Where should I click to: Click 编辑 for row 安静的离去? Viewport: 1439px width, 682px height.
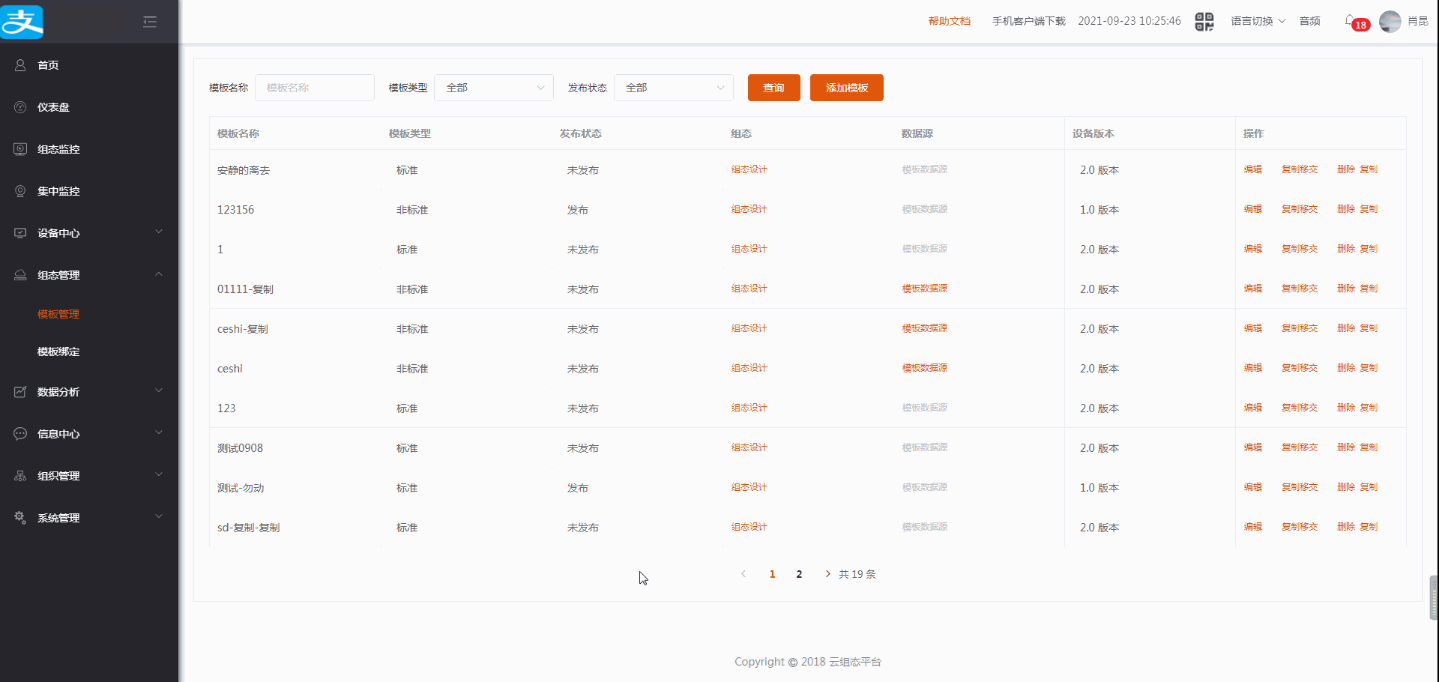(x=1253, y=170)
